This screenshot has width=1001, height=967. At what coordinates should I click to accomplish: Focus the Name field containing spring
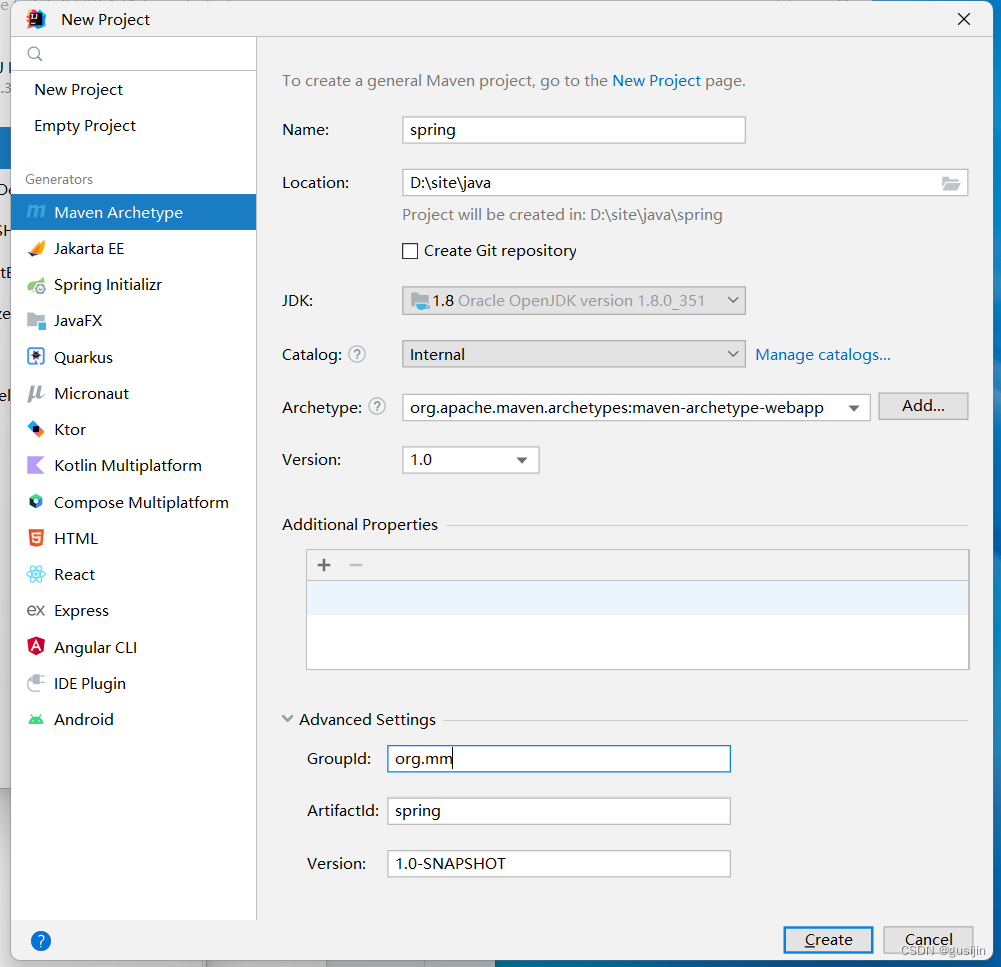tap(573, 130)
